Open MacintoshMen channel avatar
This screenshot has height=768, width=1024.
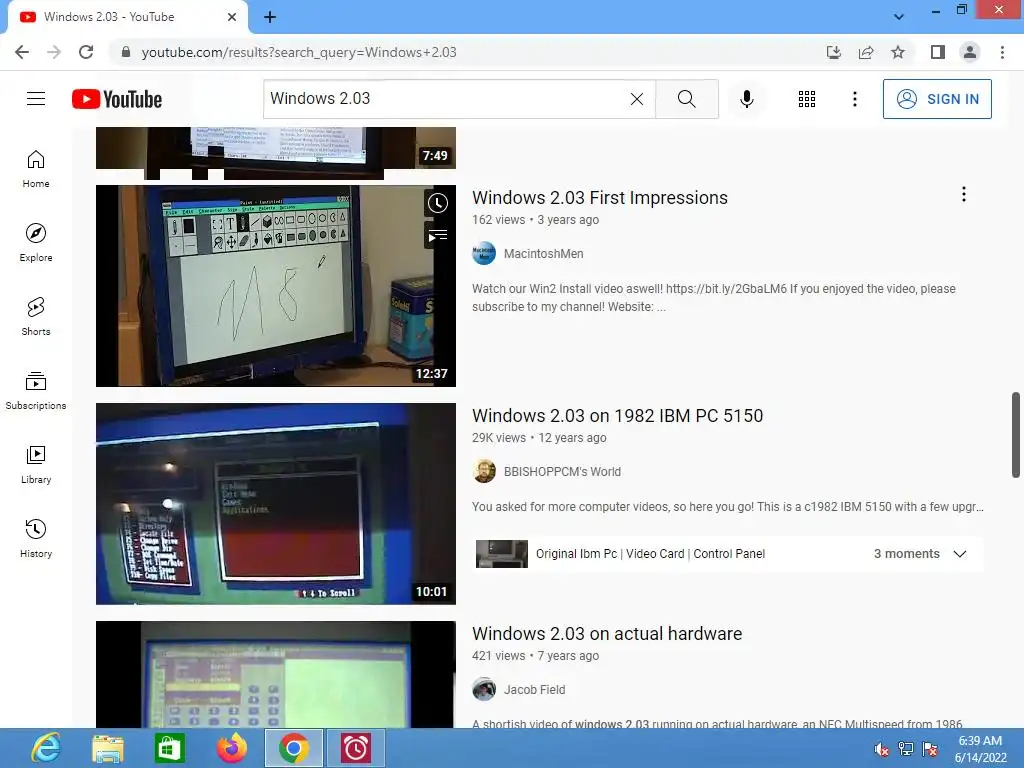pos(484,253)
